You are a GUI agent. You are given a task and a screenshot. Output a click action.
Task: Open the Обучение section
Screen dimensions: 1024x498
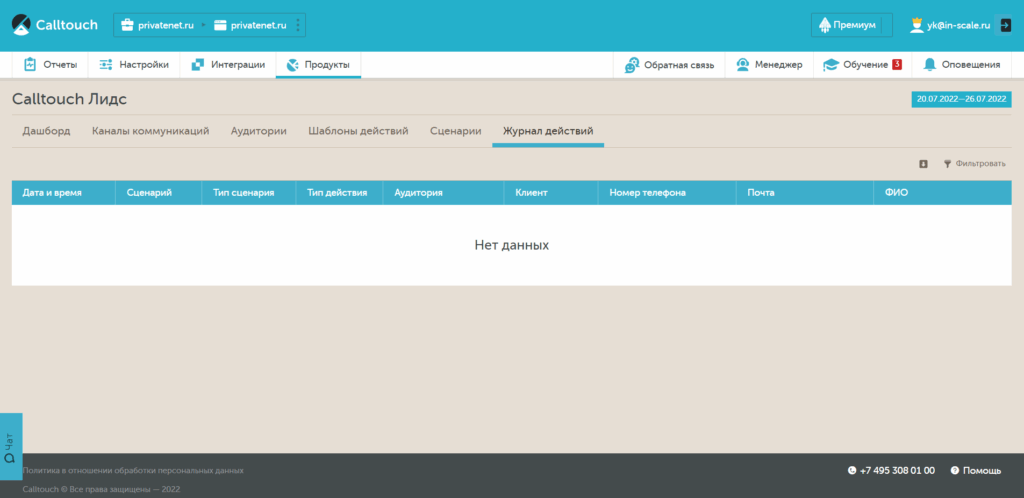[x=862, y=65]
